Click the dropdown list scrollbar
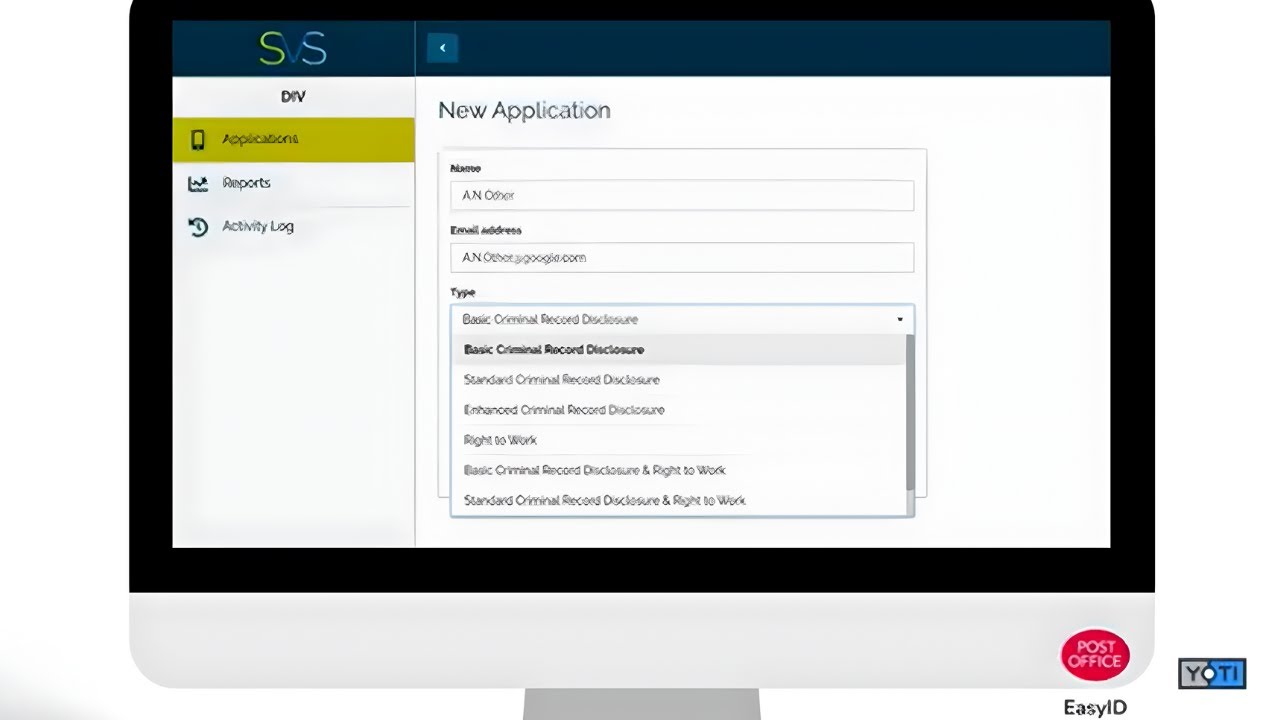Viewport: 1280px width, 720px height. (910, 412)
